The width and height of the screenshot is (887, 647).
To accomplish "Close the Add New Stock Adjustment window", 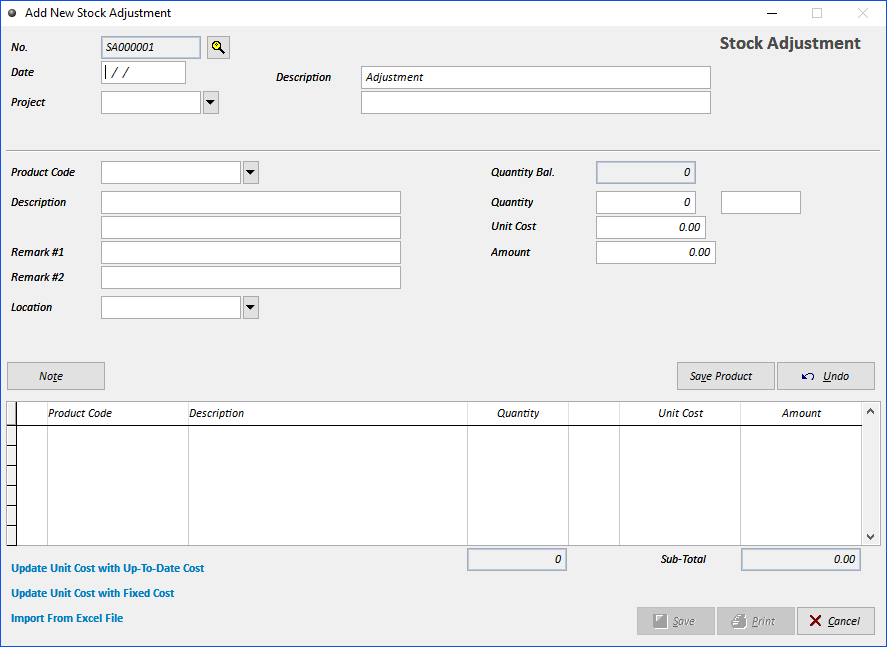I will tap(862, 13).
